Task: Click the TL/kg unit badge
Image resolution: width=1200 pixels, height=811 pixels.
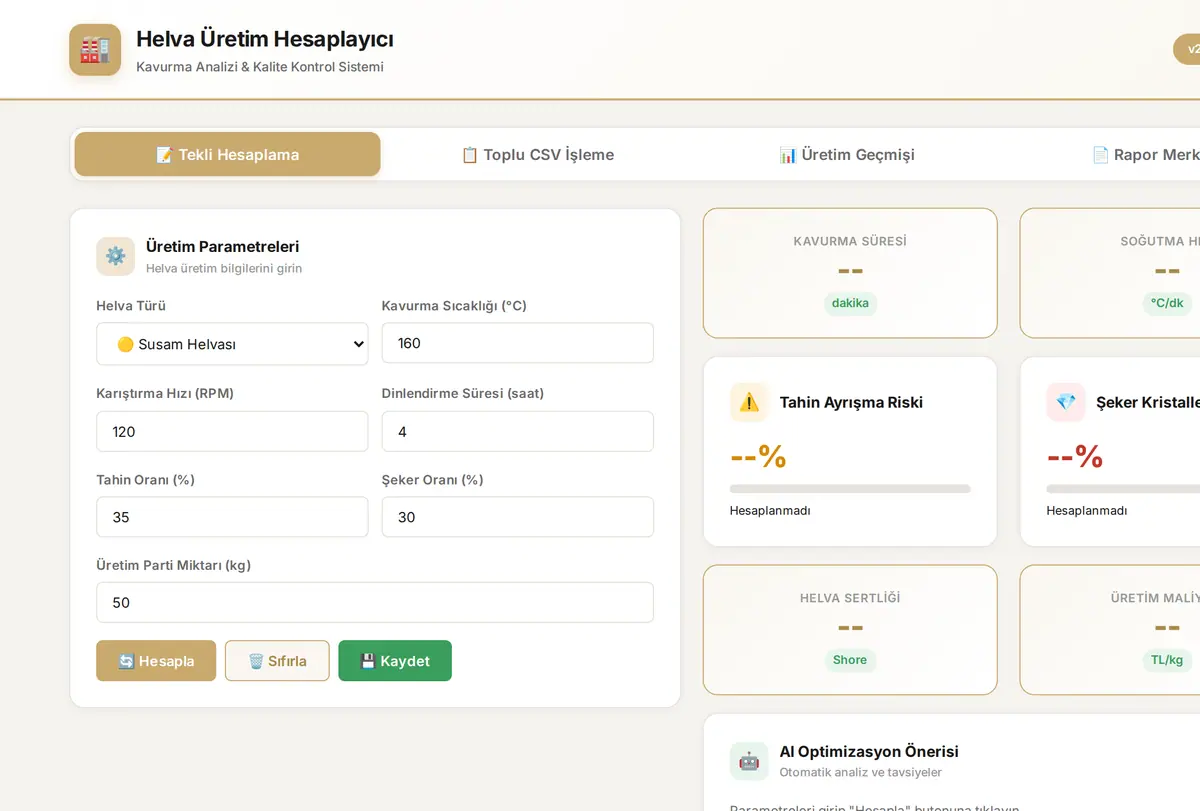Action: (1167, 660)
